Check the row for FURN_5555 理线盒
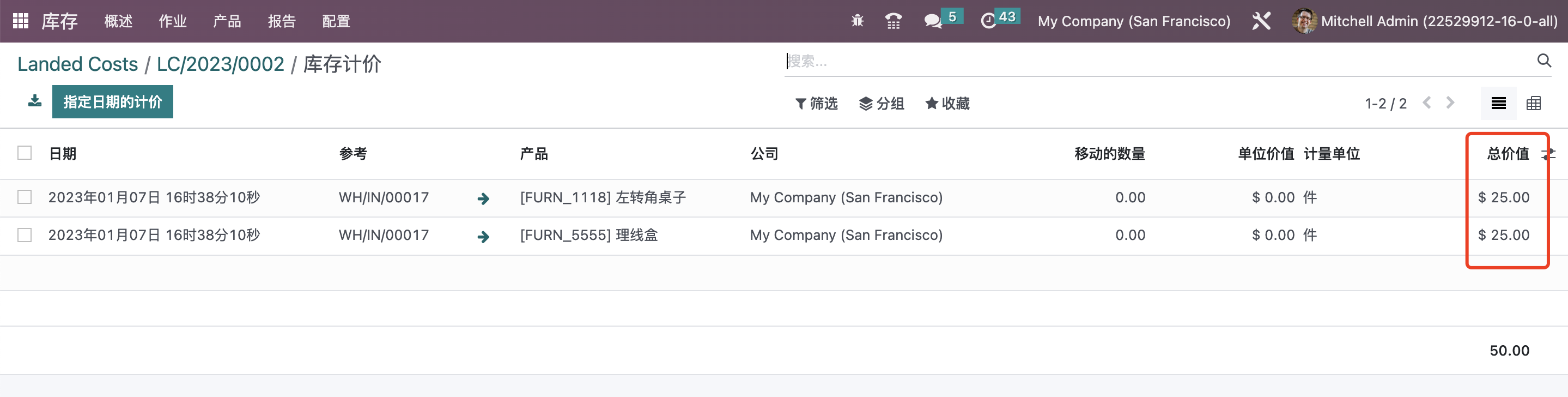Viewport: 1568px width, 397px height. point(25,234)
